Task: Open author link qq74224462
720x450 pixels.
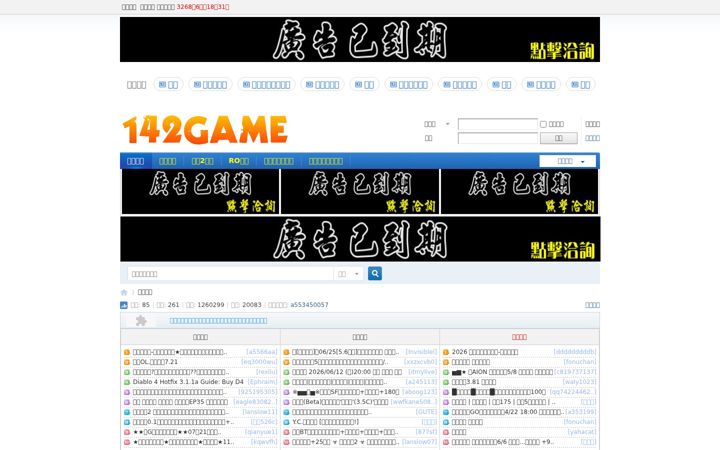Action: tap(573, 392)
